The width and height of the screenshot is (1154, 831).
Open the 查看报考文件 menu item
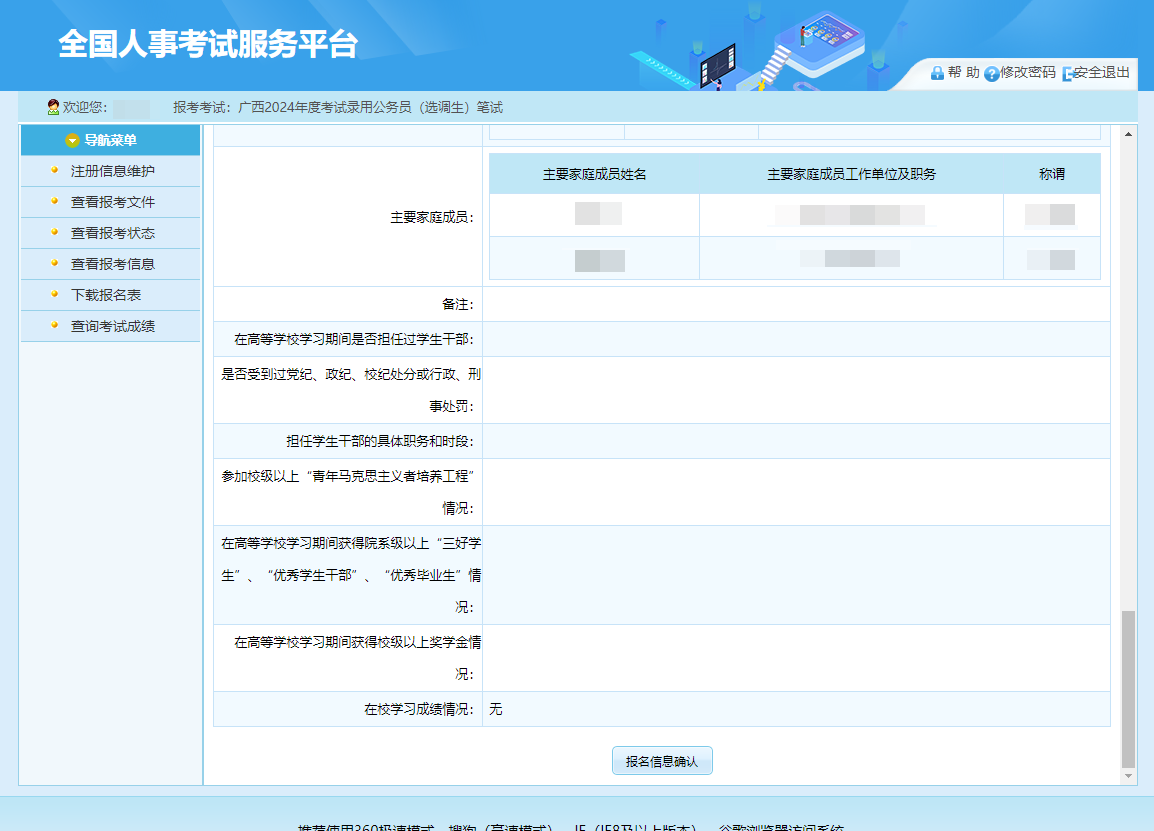coord(112,202)
